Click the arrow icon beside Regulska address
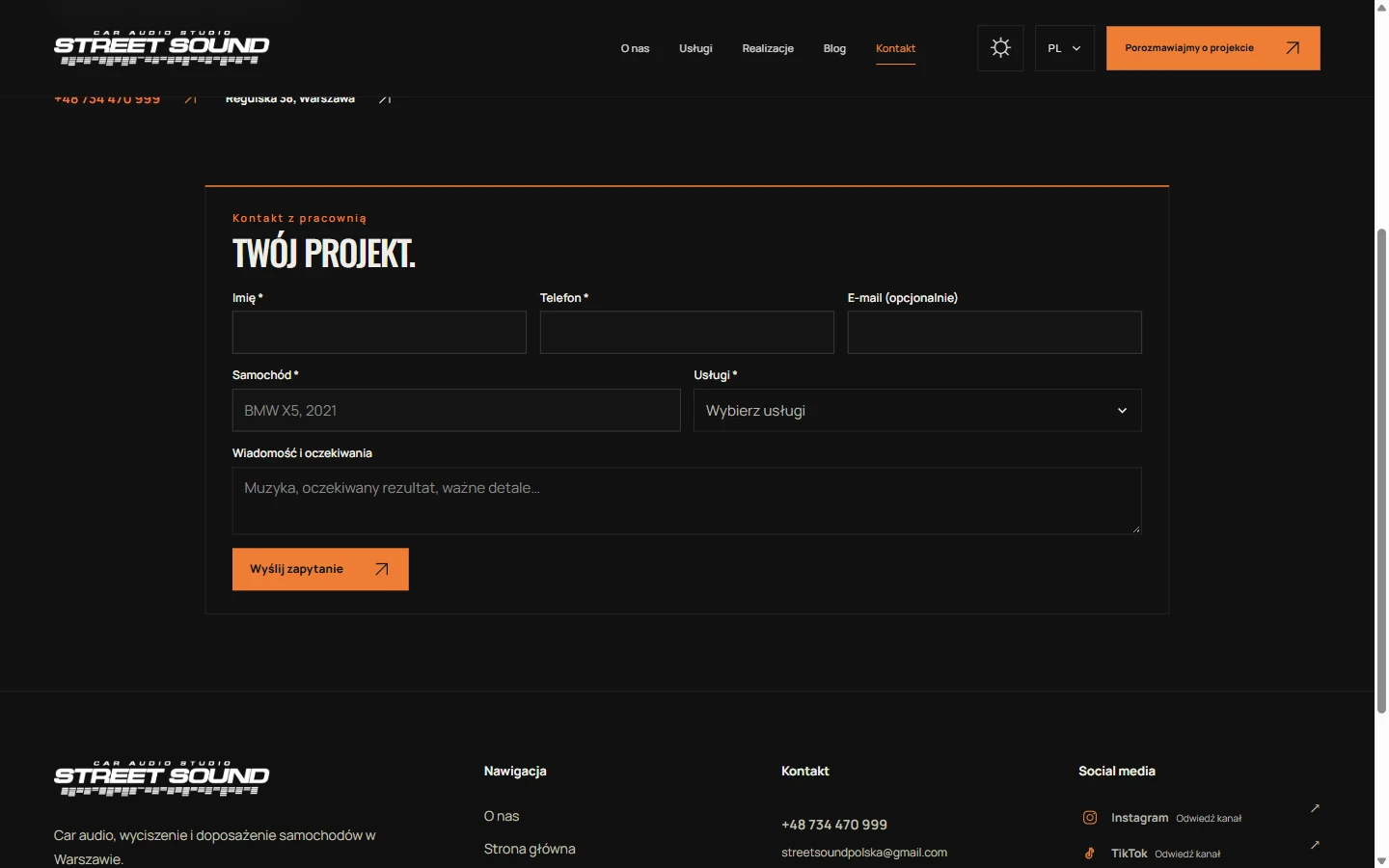Viewport: 1389px width, 868px height. point(385,98)
